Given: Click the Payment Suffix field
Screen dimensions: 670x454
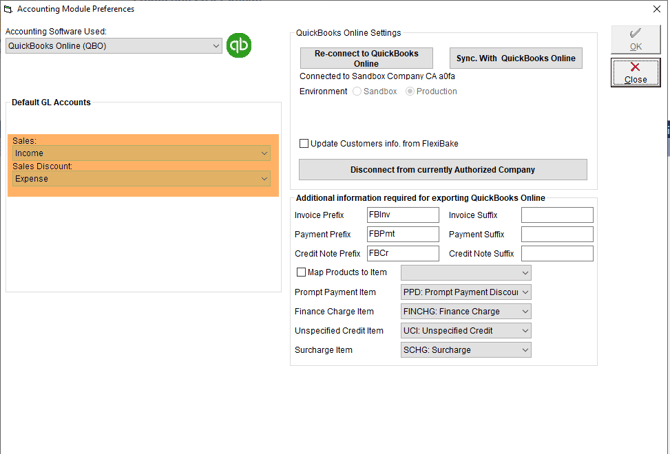Looking at the screenshot, I should pyautogui.click(x=557, y=234).
